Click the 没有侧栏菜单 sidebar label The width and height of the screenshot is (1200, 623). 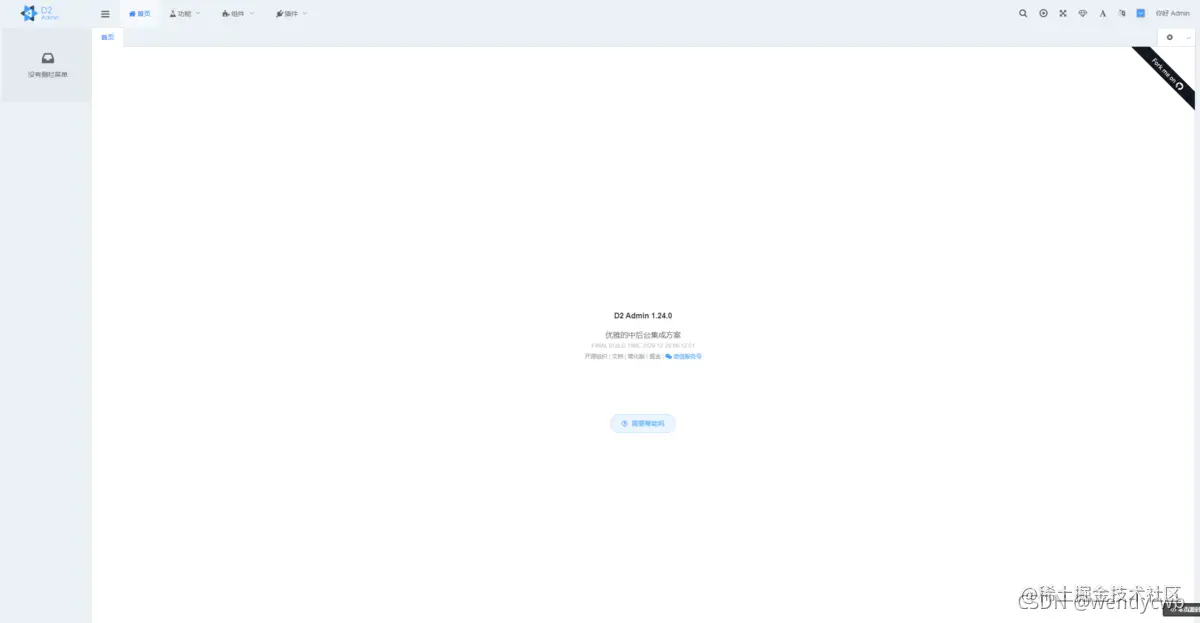pos(48,74)
